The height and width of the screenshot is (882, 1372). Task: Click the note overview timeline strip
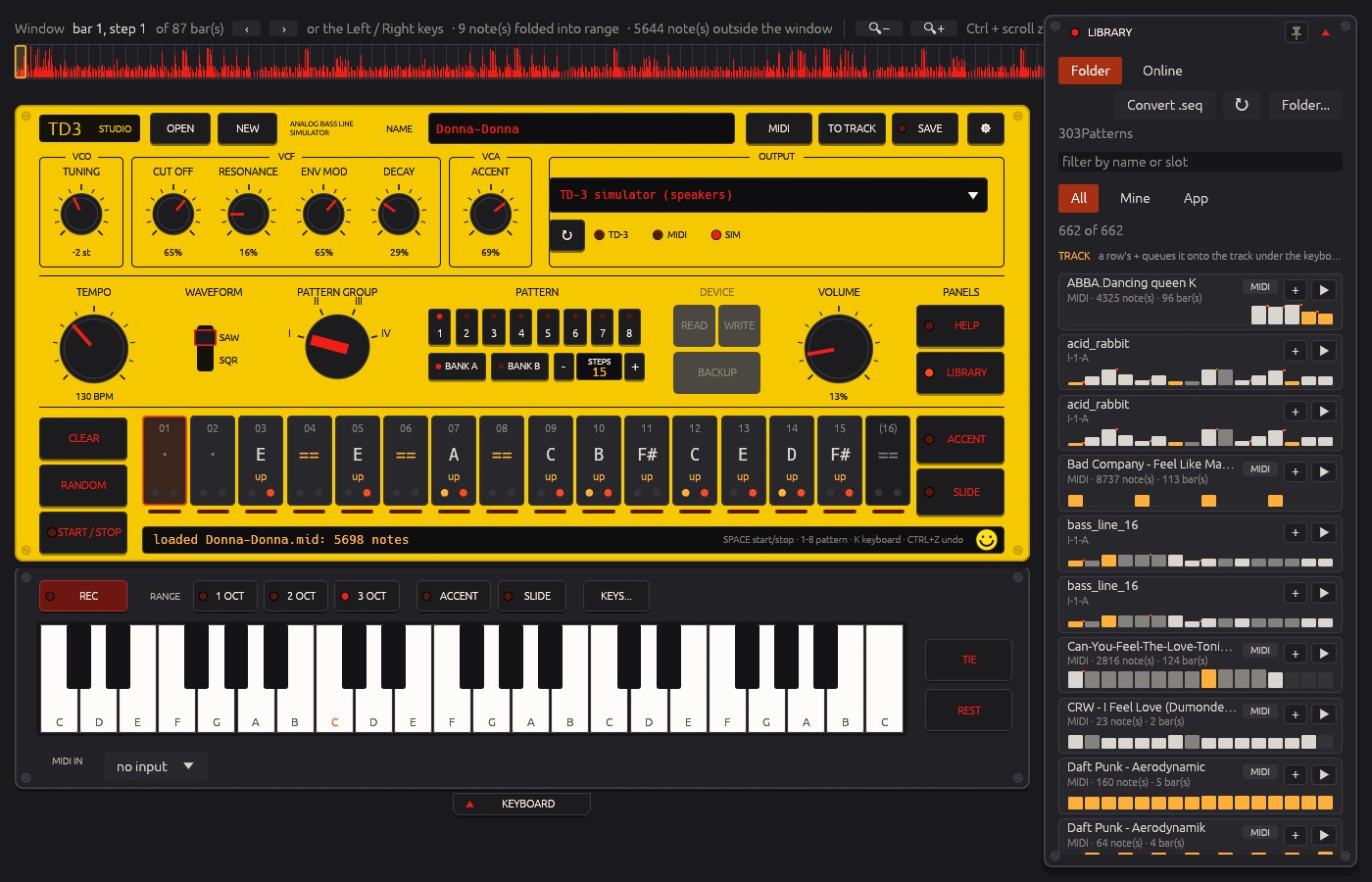[x=529, y=61]
